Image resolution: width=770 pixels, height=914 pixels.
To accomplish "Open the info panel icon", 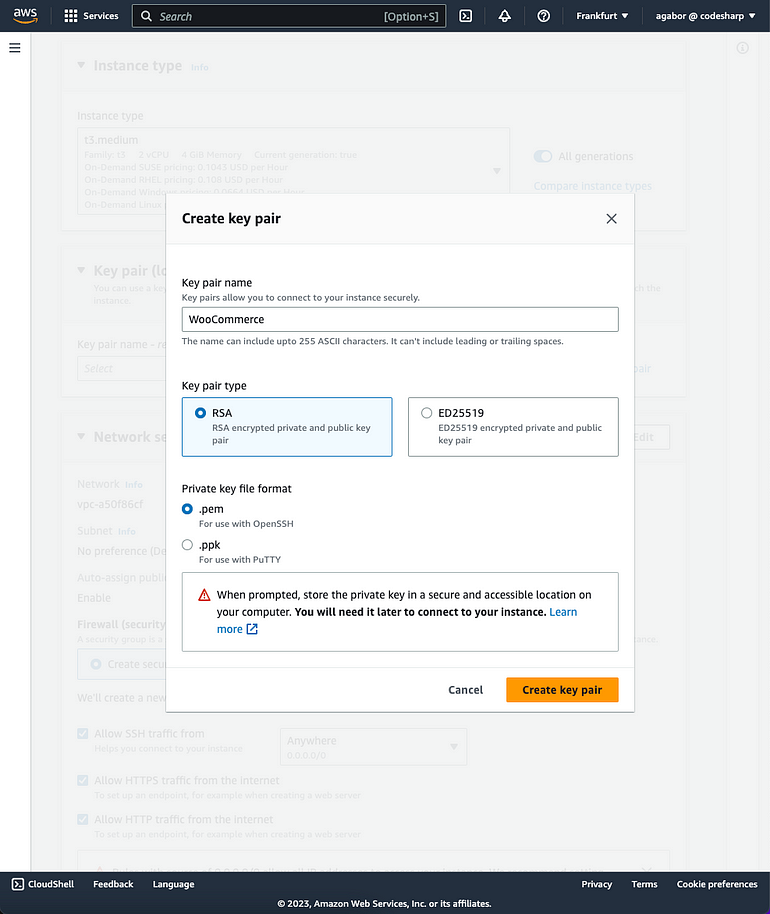I will click(x=742, y=48).
